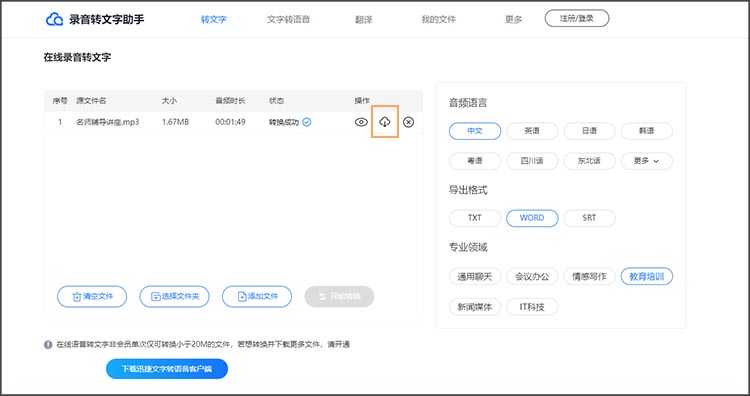The height and width of the screenshot is (396, 750).
Task: Click the 注册/登录 button
Action: [577, 18]
